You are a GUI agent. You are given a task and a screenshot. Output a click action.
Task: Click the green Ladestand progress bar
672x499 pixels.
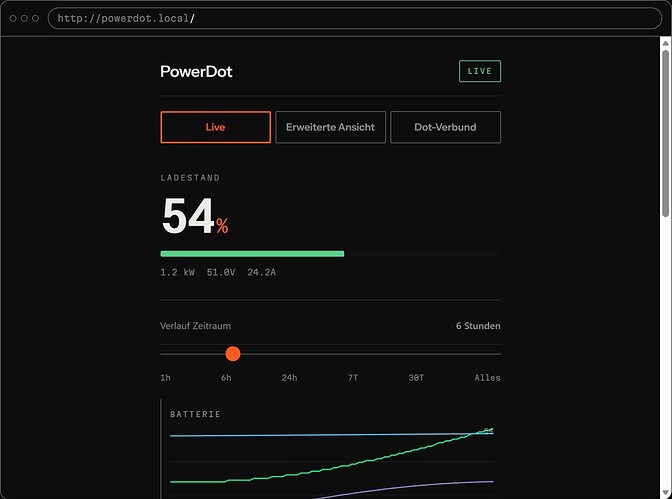[x=252, y=254]
